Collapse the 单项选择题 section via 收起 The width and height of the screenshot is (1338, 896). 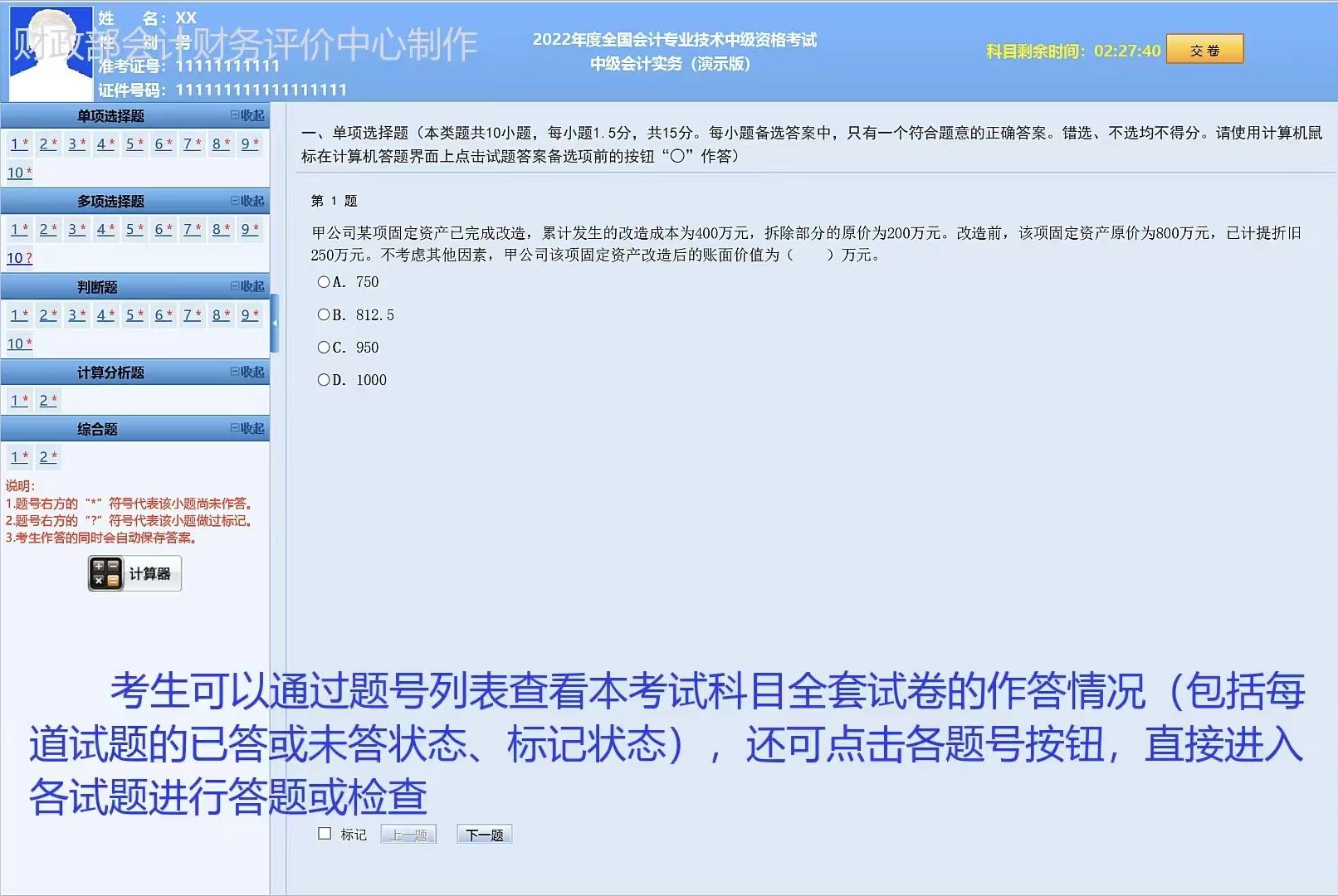click(x=253, y=115)
